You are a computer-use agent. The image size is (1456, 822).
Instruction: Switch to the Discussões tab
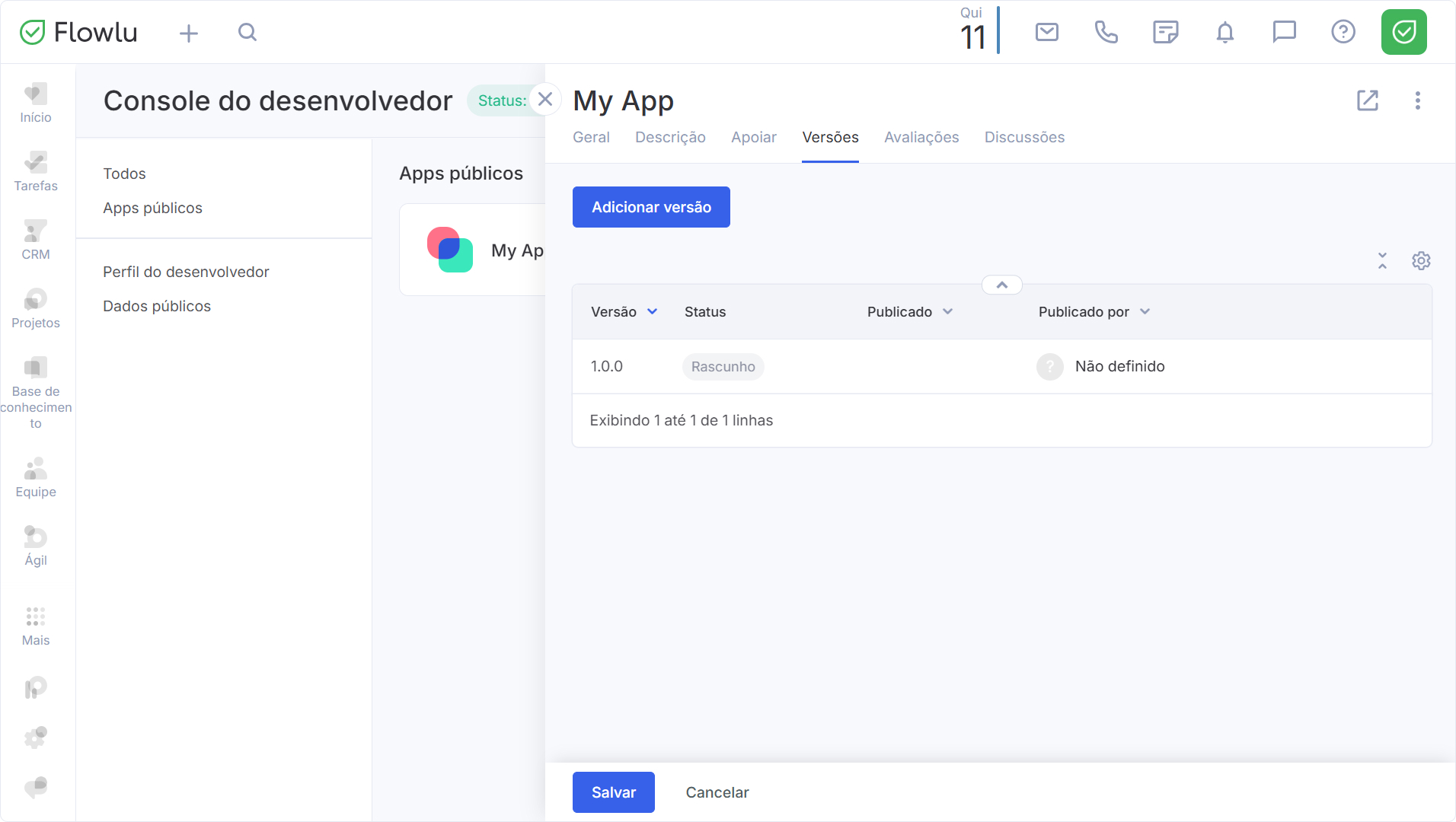pyautogui.click(x=1024, y=137)
